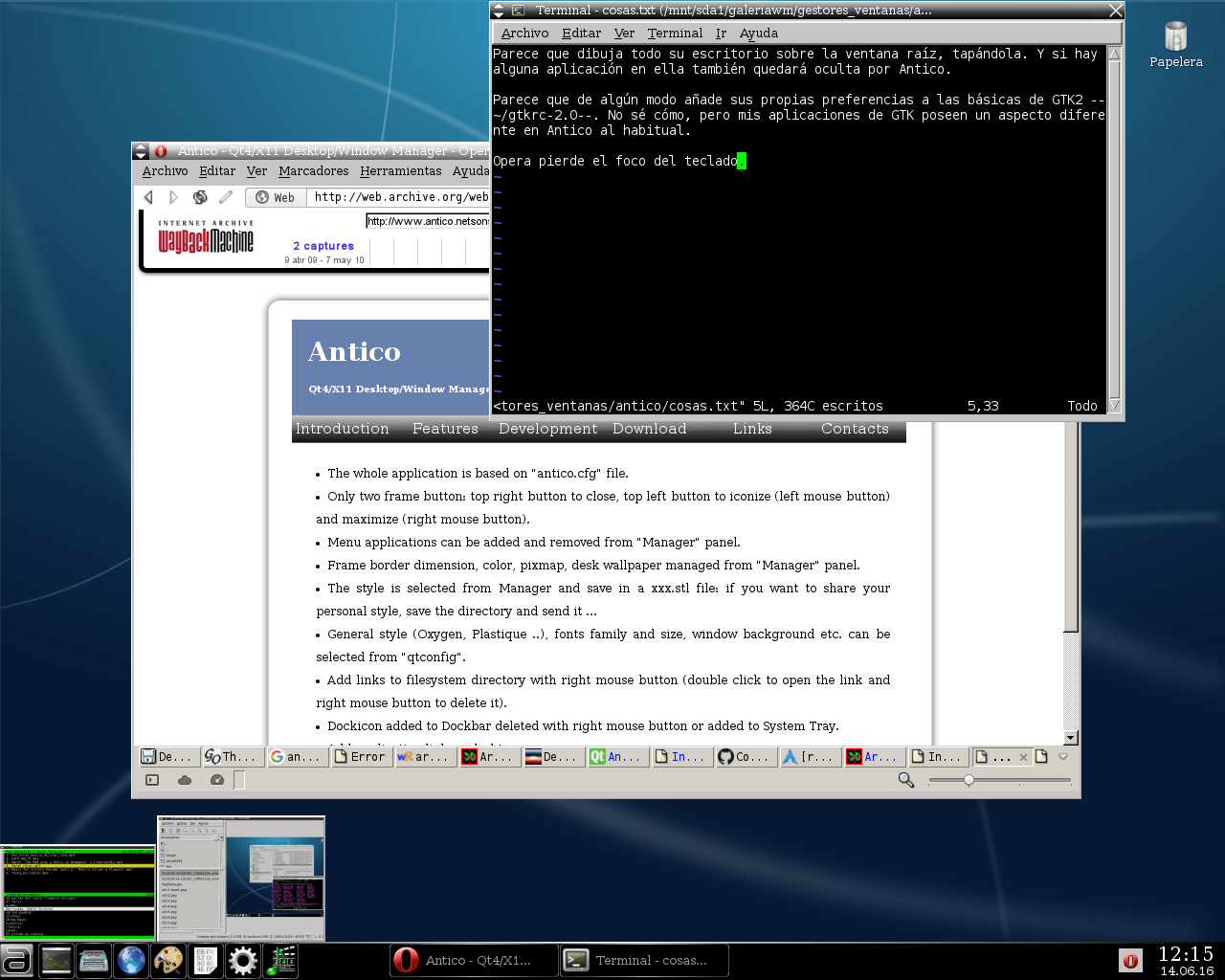Open the Antico launcher menu button

coord(16,960)
